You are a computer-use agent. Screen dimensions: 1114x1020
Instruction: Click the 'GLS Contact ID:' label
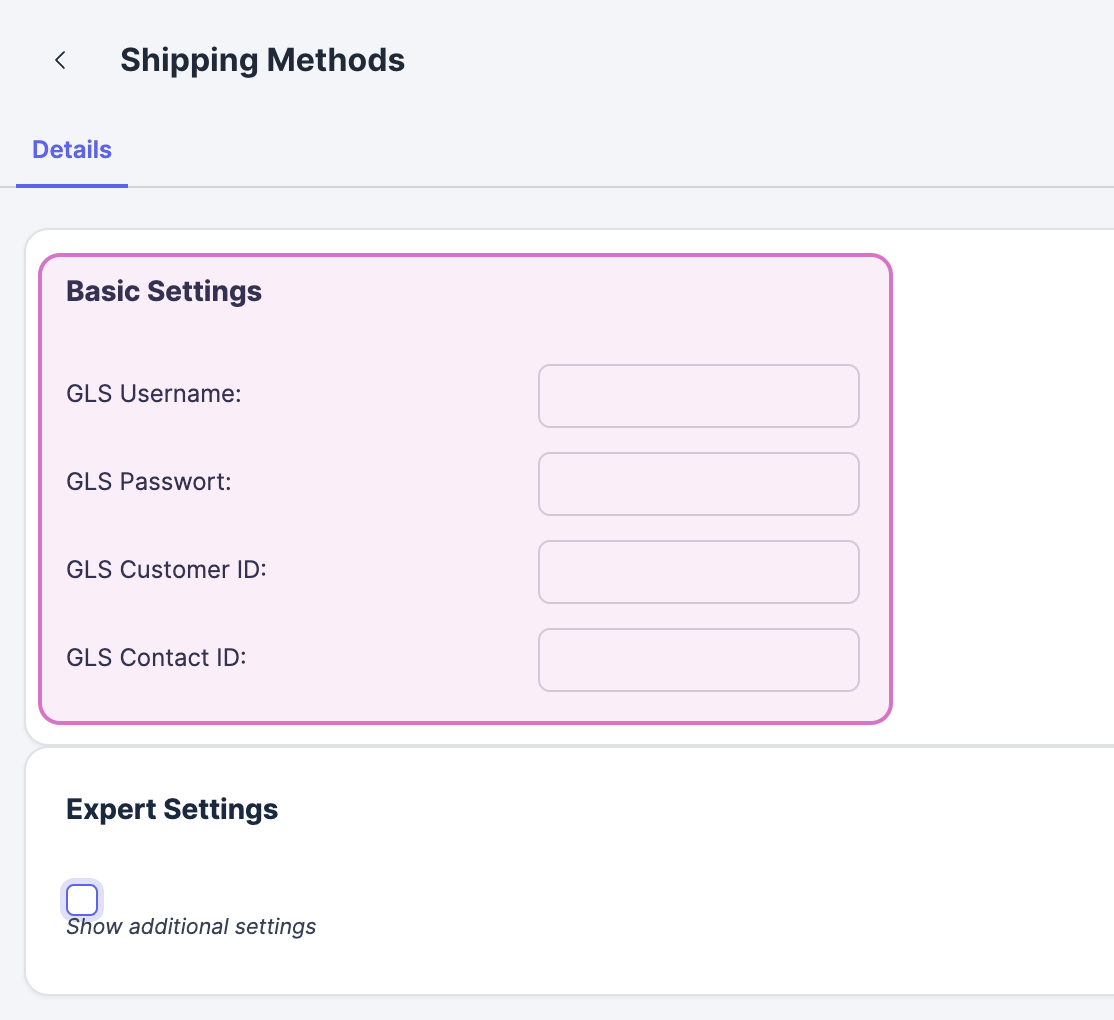click(x=156, y=658)
